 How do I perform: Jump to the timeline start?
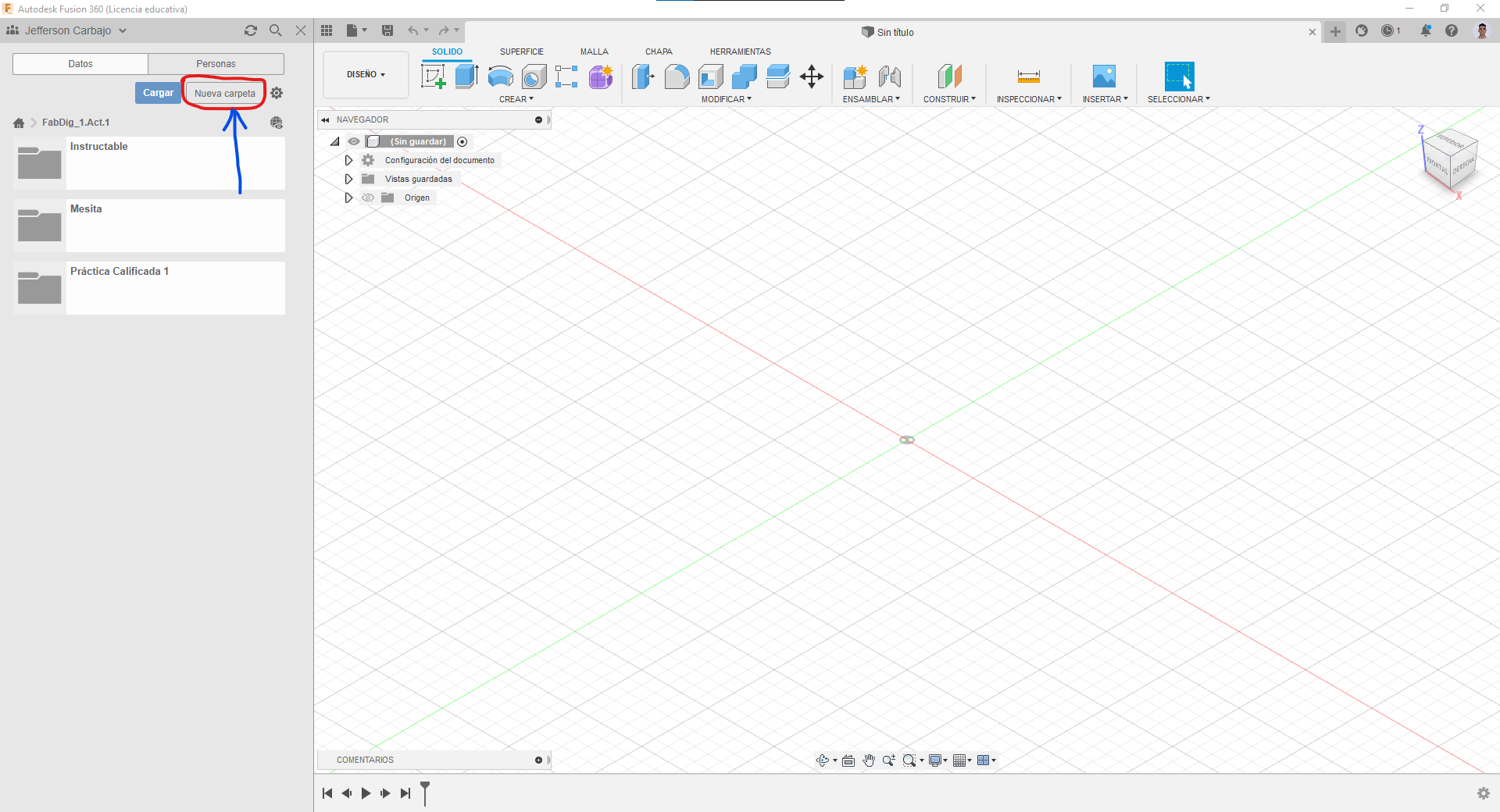coord(327,793)
